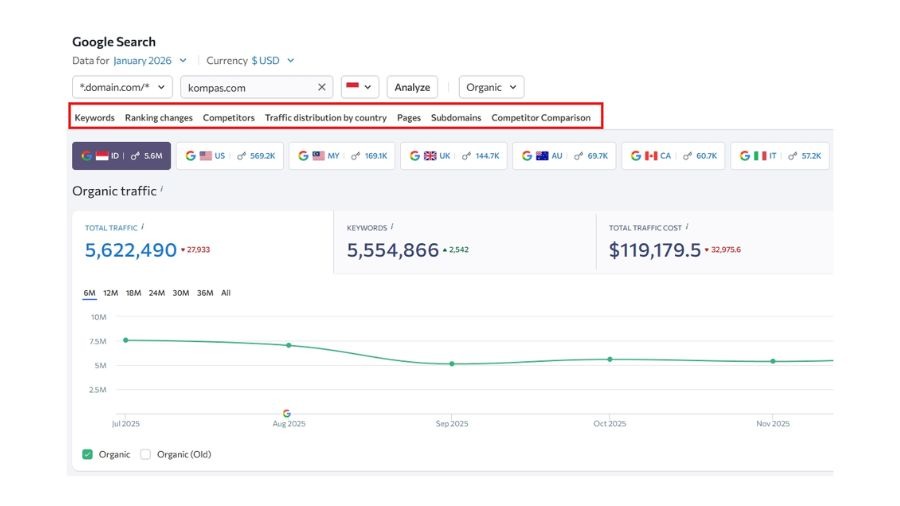Switch chart range to 12M
This screenshot has width=900, height=506.
(x=110, y=293)
